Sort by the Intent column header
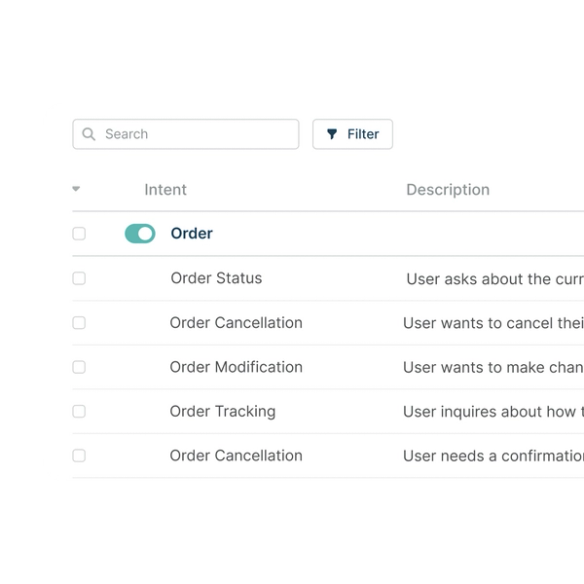This screenshot has height=584, width=584. tap(165, 190)
